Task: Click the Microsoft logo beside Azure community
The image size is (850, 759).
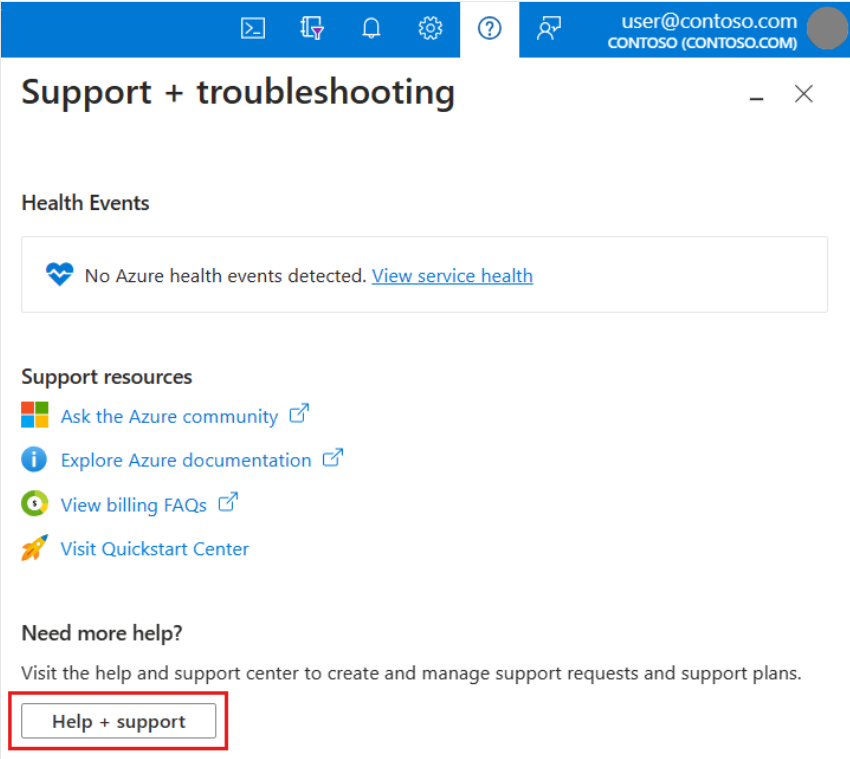Action: [35, 415]
